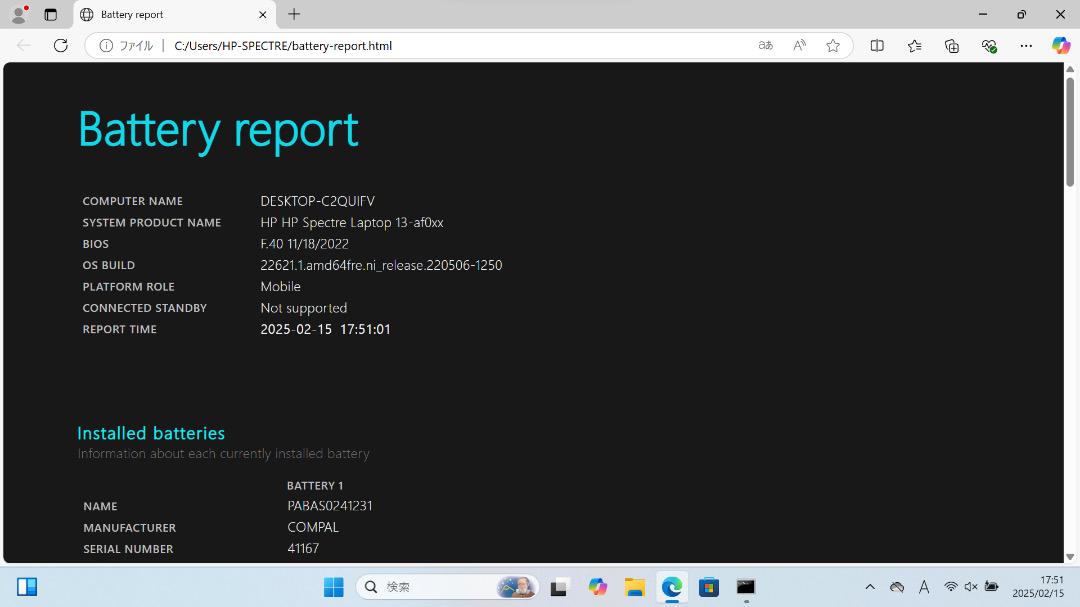Open the Favorites list icon

(x=914, y=45)
